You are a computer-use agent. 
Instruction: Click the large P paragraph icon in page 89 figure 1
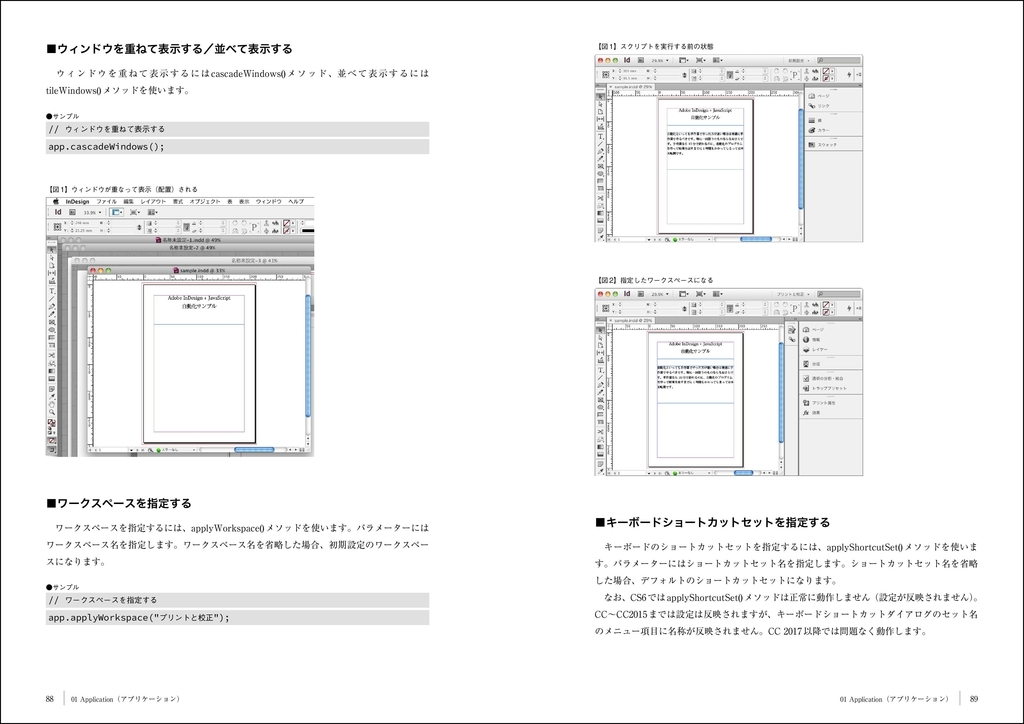795,75
